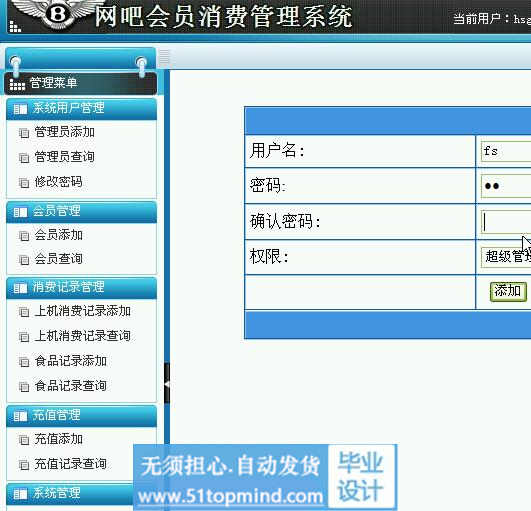Click the icon beside 修改密码
The width and height of the screenshot is (531, 511).
[x=24, y=183]
